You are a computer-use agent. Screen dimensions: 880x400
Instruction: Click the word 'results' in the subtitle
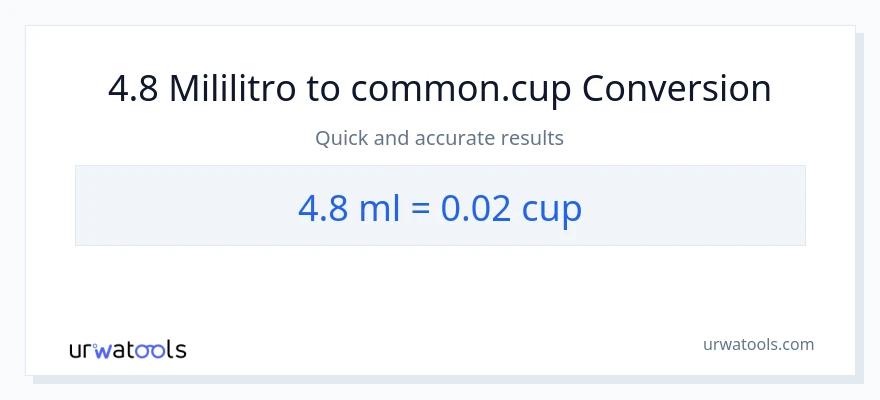pos(534,138)
